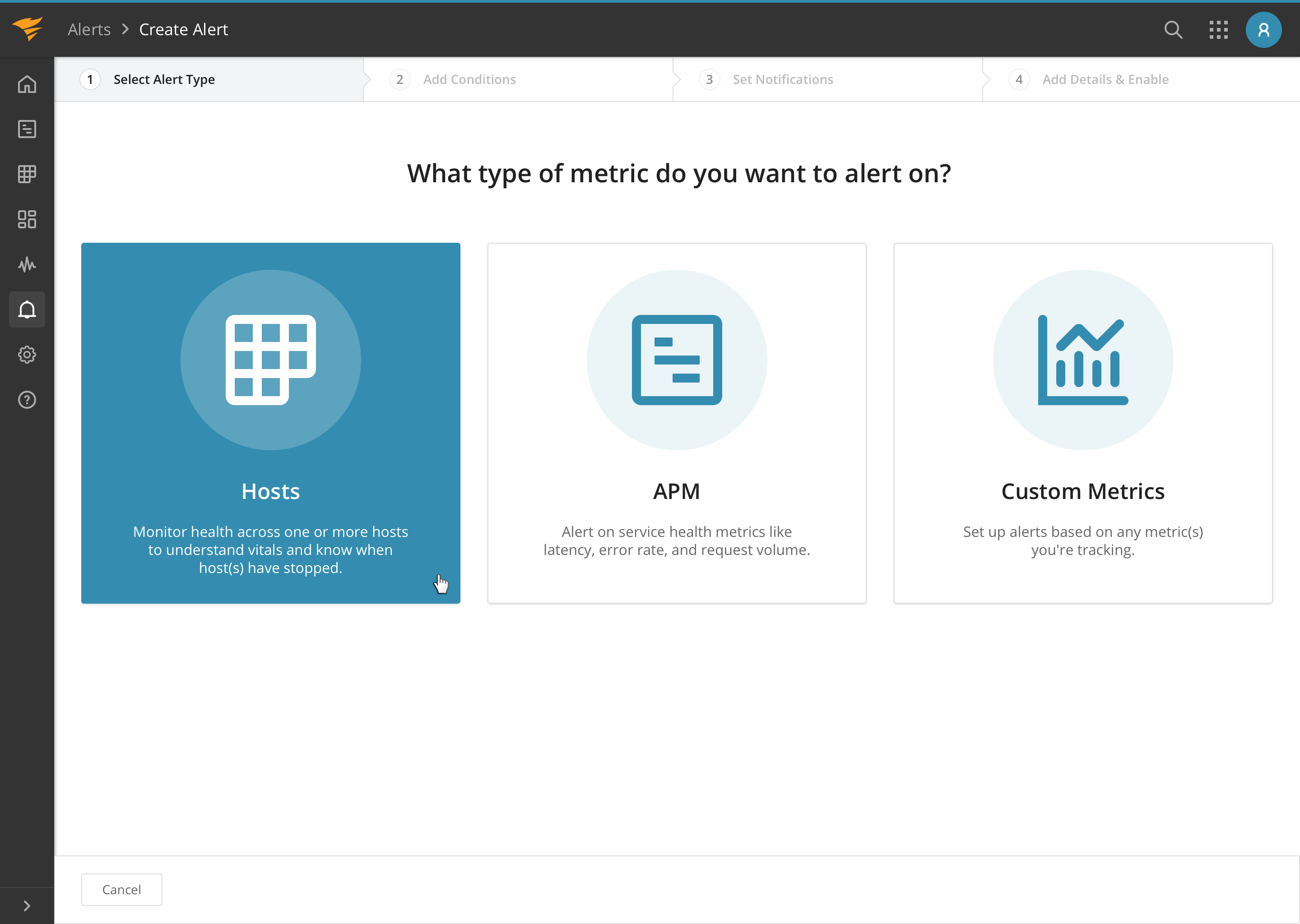This screenshot has height=924, width=1300.
Task: Open the Alerts bell sidebar icon
Action: [x=27, y=310]
